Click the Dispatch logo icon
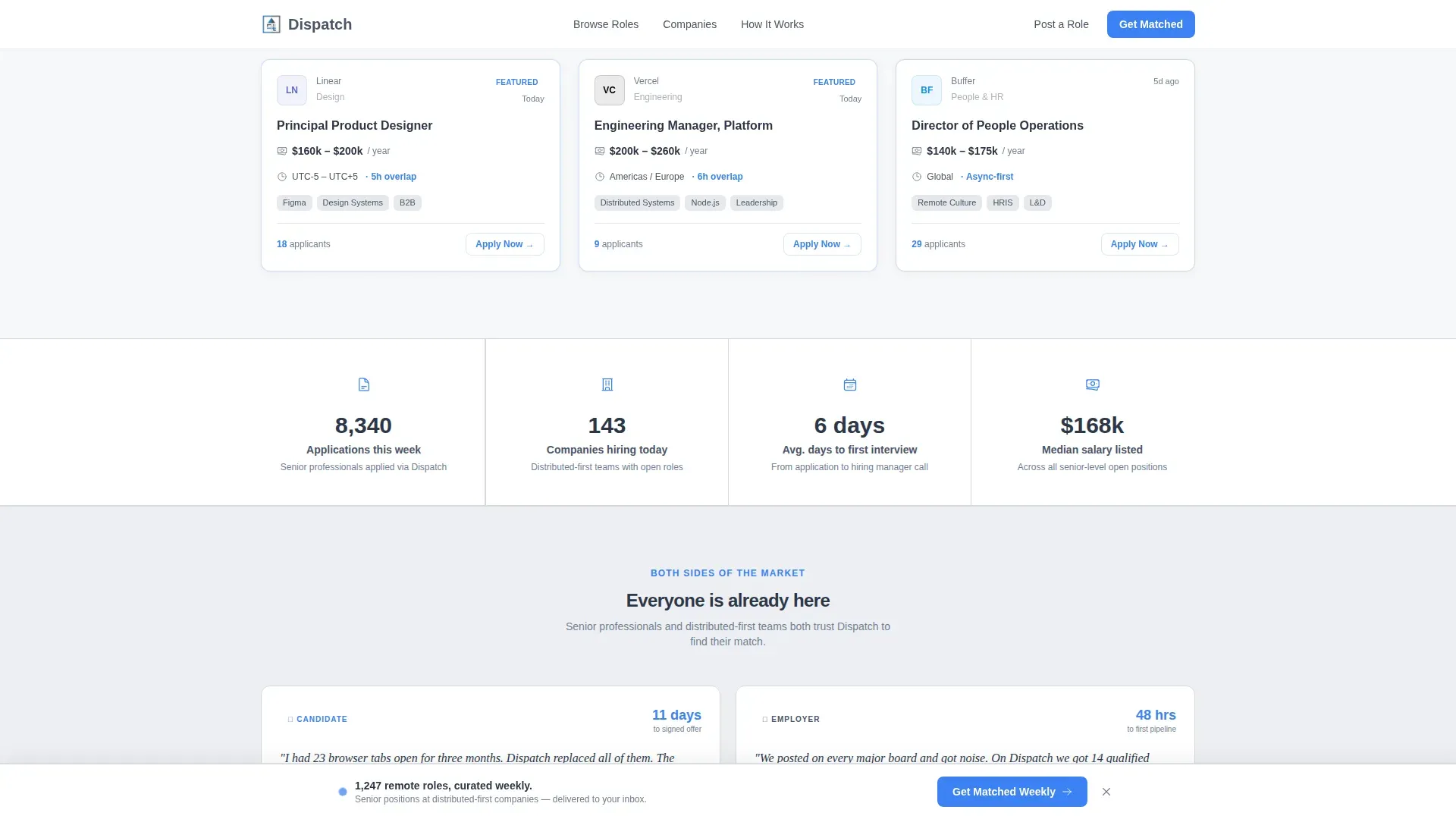Image resolution: width=1456 pixels, height=819 pixels. tap(271, 24)
